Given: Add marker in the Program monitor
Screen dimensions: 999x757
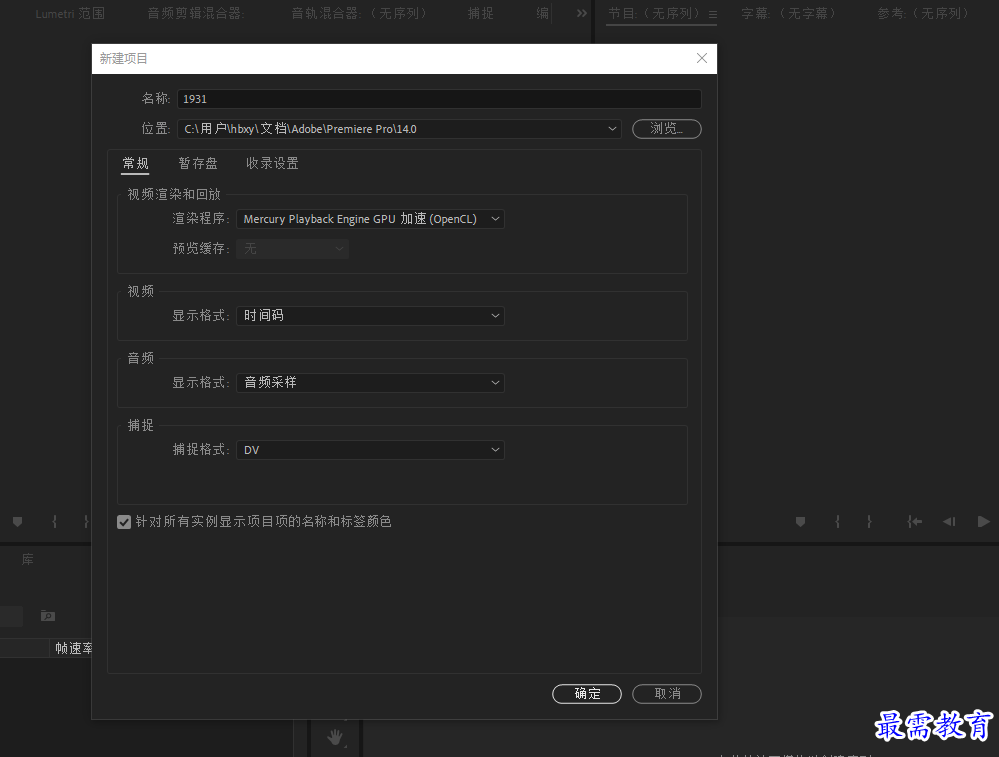Looking at the screenshot, I should [x=800, y=522].
